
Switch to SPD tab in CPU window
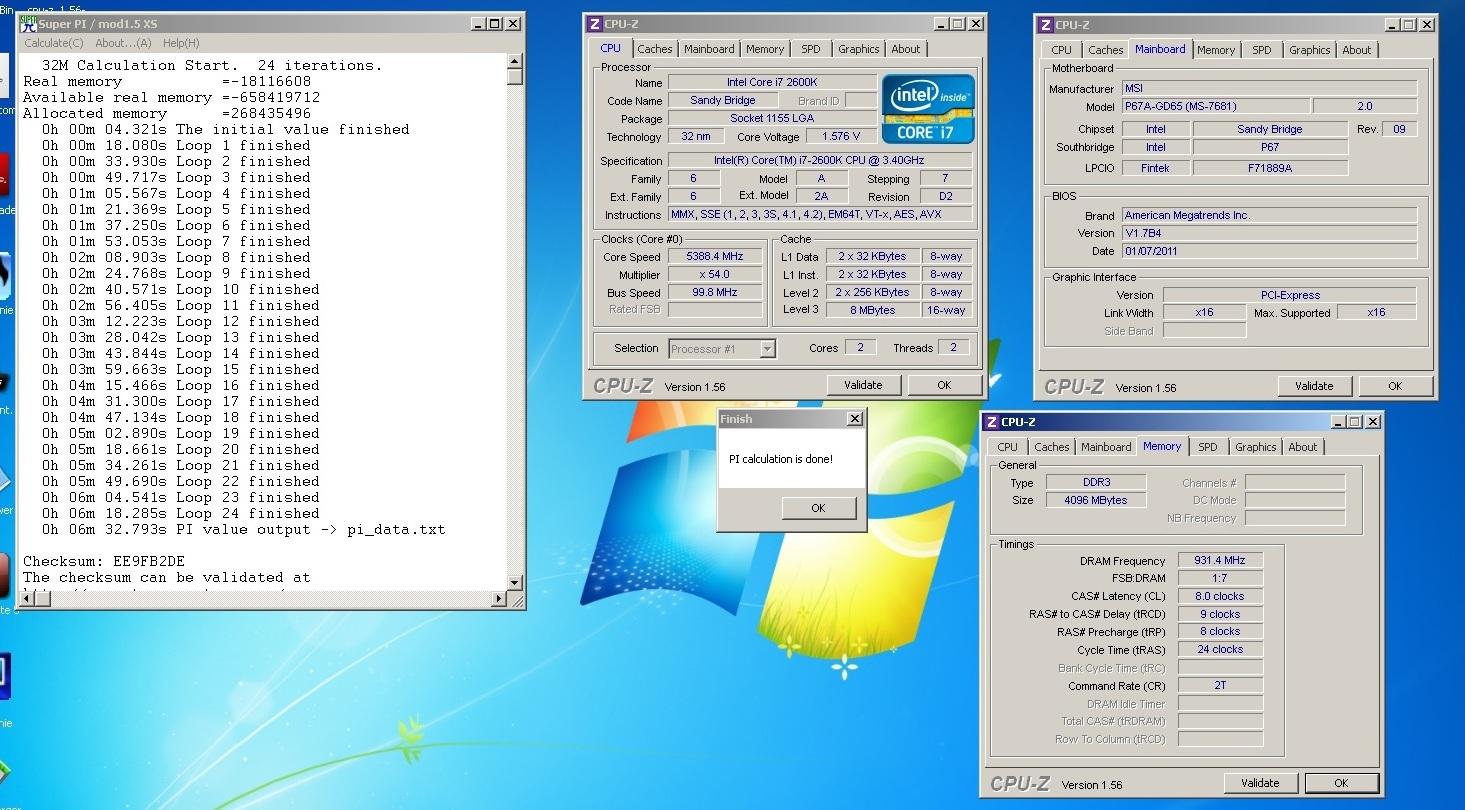point(811,49)
